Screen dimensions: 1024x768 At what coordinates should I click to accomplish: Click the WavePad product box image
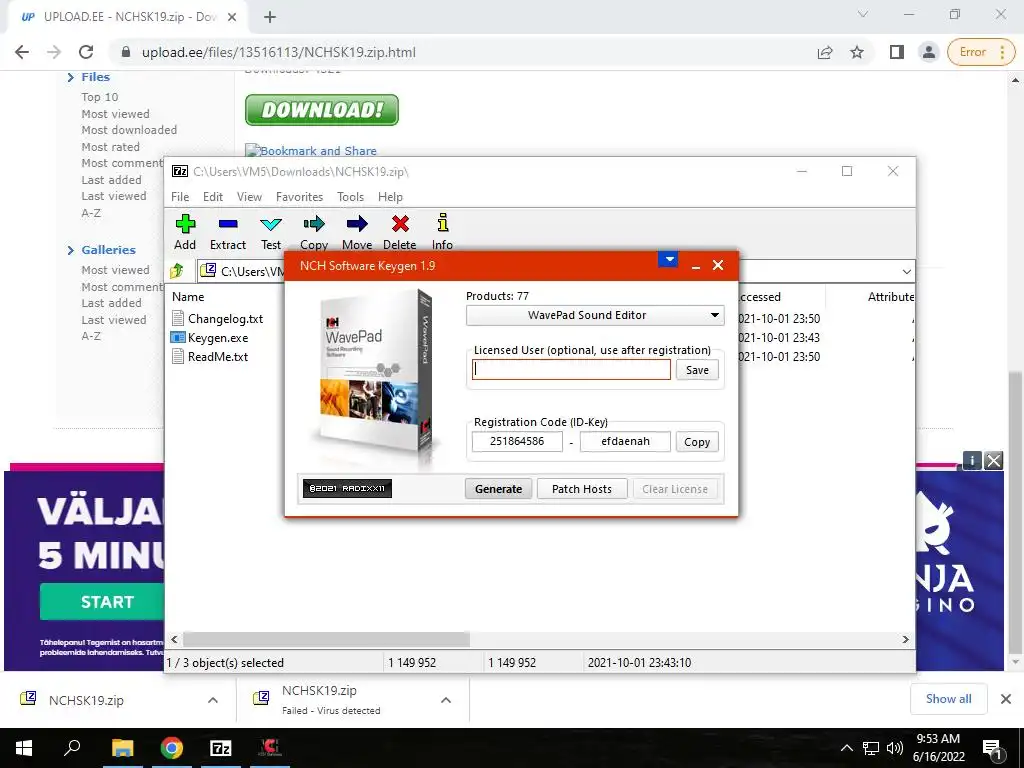(376, 374)
